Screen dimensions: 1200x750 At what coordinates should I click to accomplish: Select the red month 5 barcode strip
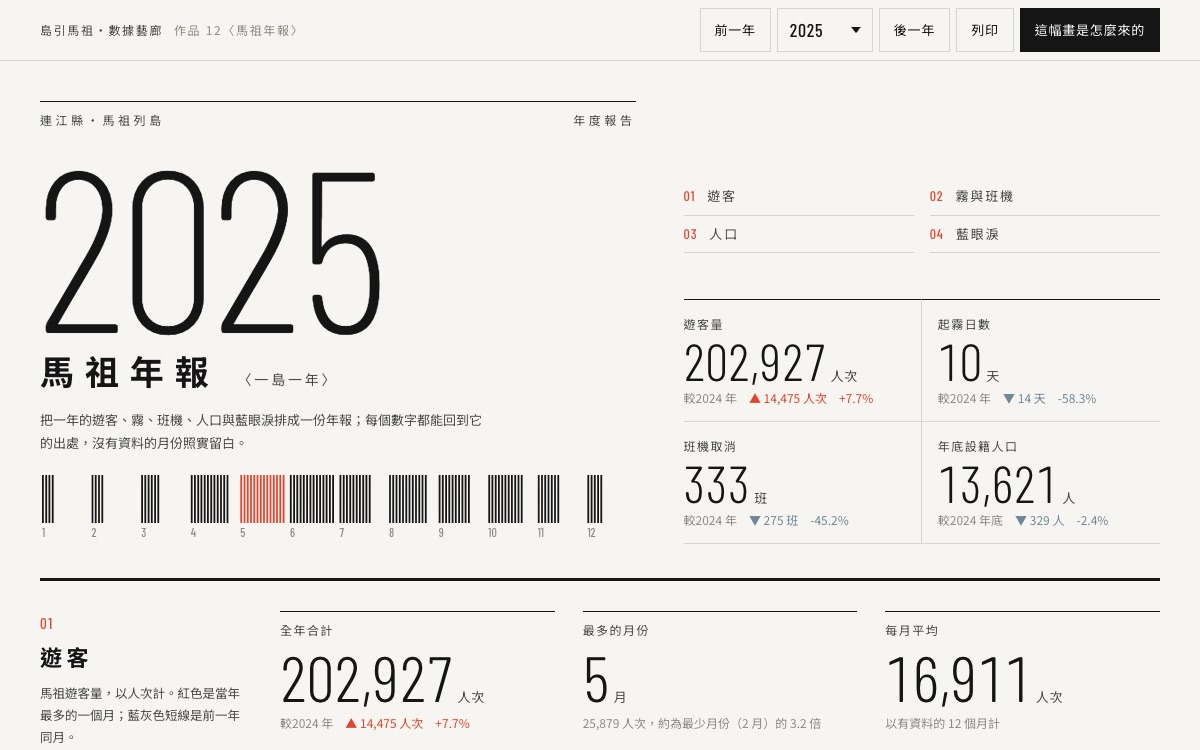(x=262, y=499)
